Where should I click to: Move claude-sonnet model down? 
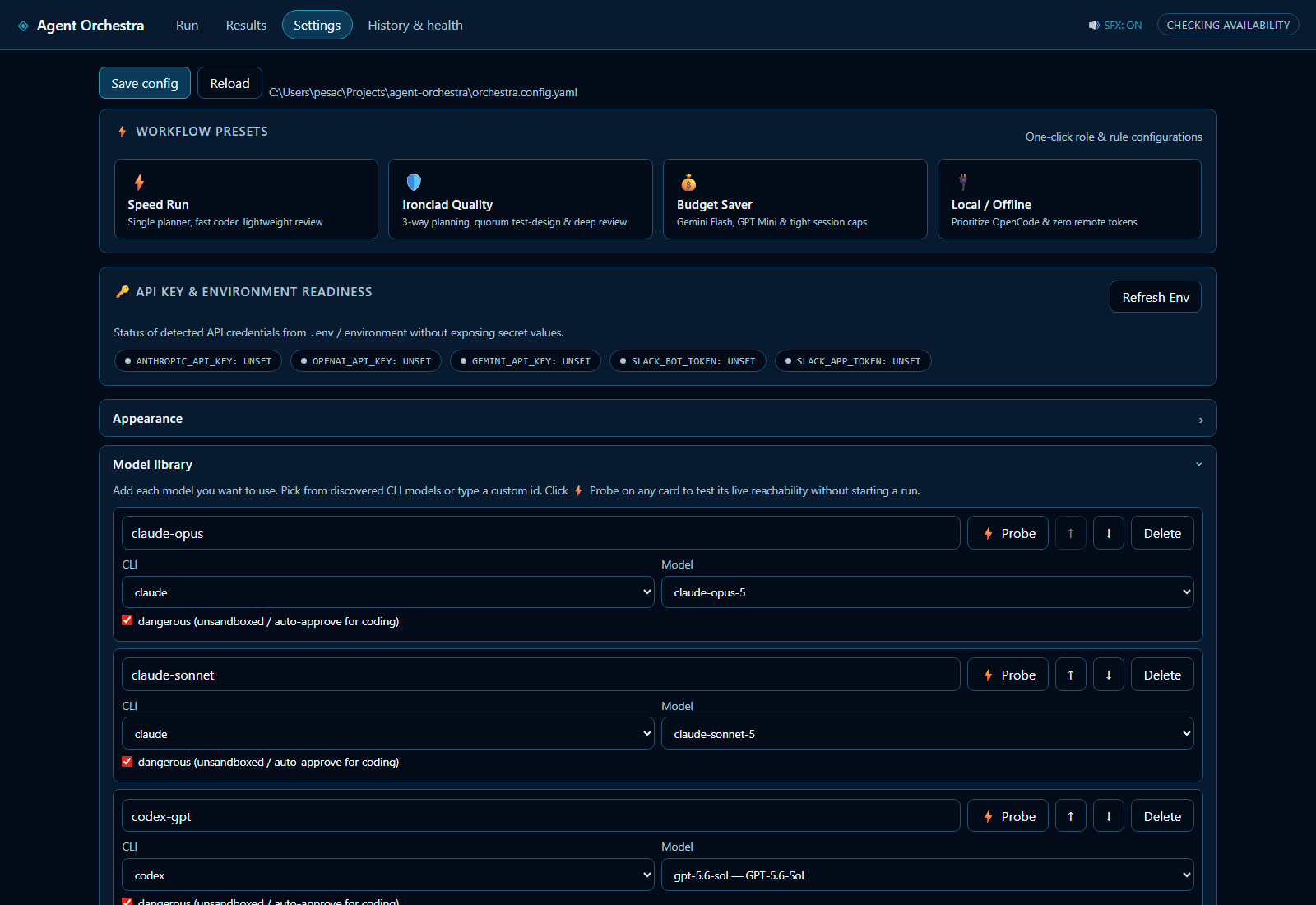(1109, 675)
